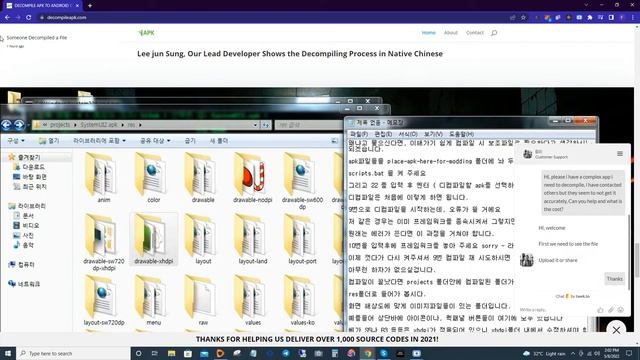Close the chat widget with X button
Viewport: 640px width, 360px height.
pyautogui.click(x=616, y=330)
